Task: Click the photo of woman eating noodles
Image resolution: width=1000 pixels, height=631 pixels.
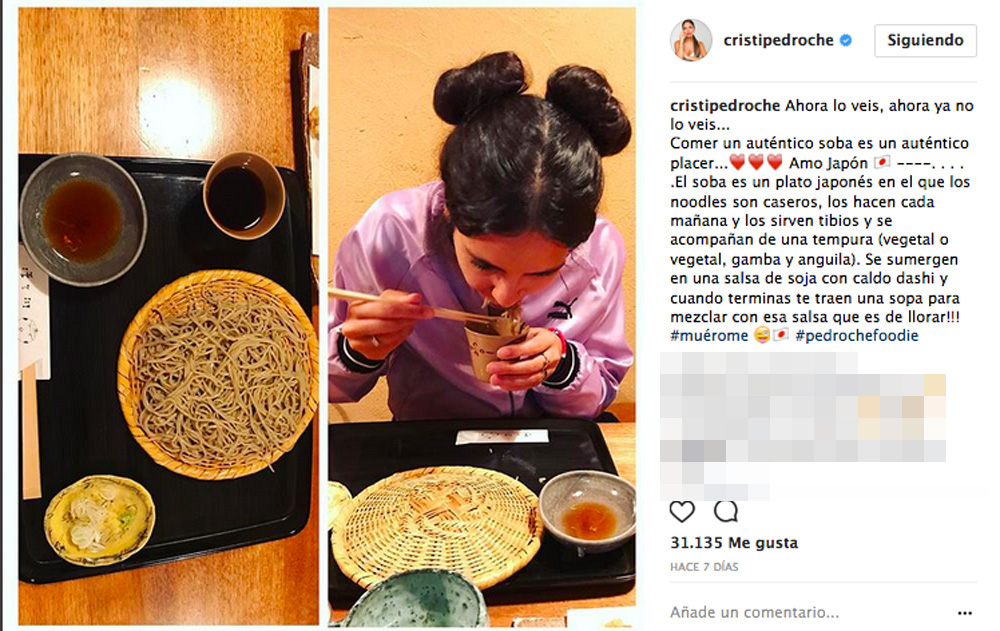Action: point(482,316)
